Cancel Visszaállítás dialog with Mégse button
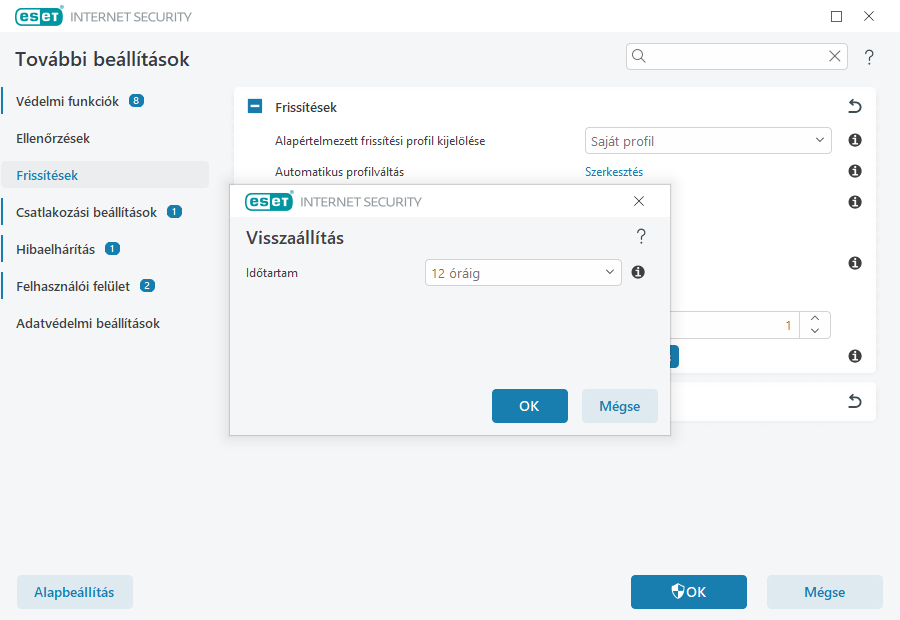 tap(619, 406)
